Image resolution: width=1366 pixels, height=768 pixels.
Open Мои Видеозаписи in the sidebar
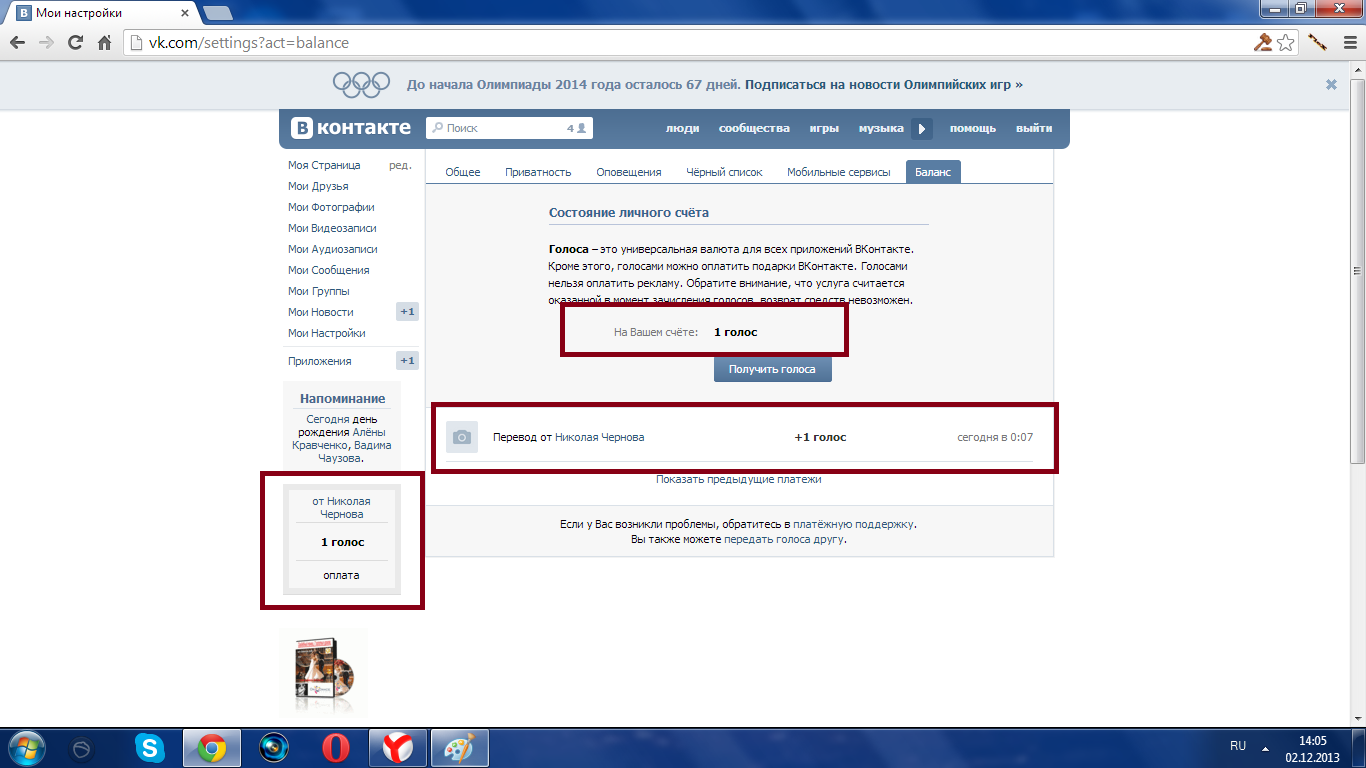[332, 228]
